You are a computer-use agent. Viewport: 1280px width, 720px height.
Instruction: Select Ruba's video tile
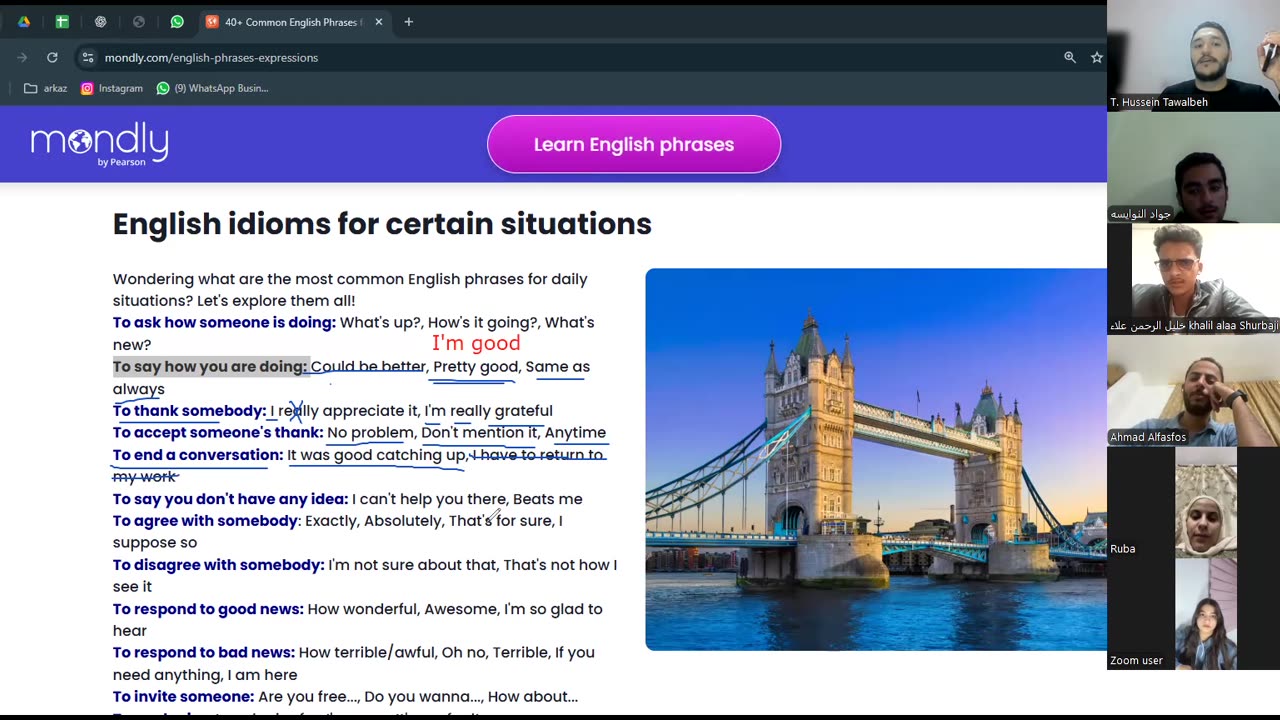1193,503
